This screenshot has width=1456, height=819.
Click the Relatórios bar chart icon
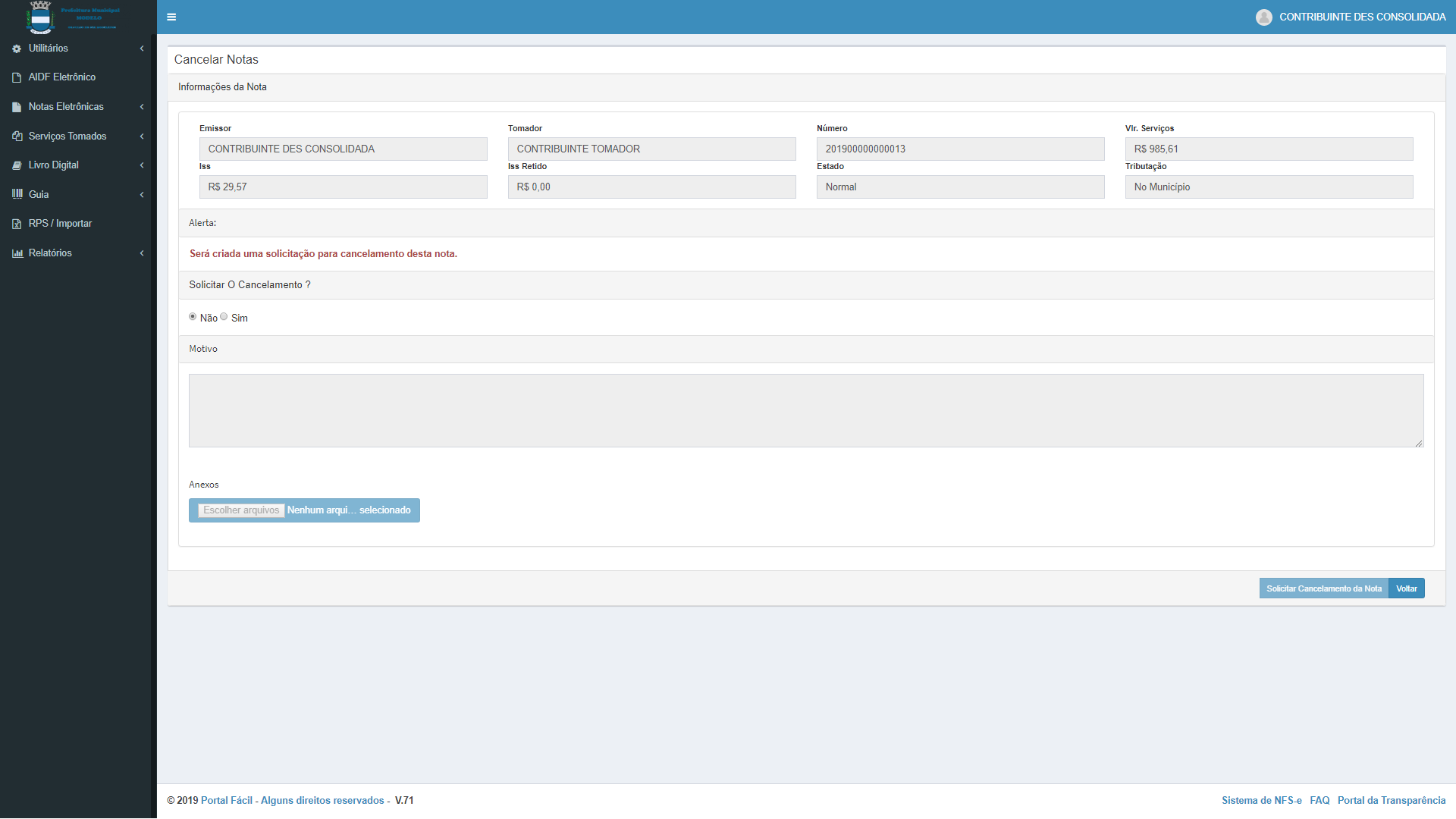click(x=17, y=253)
